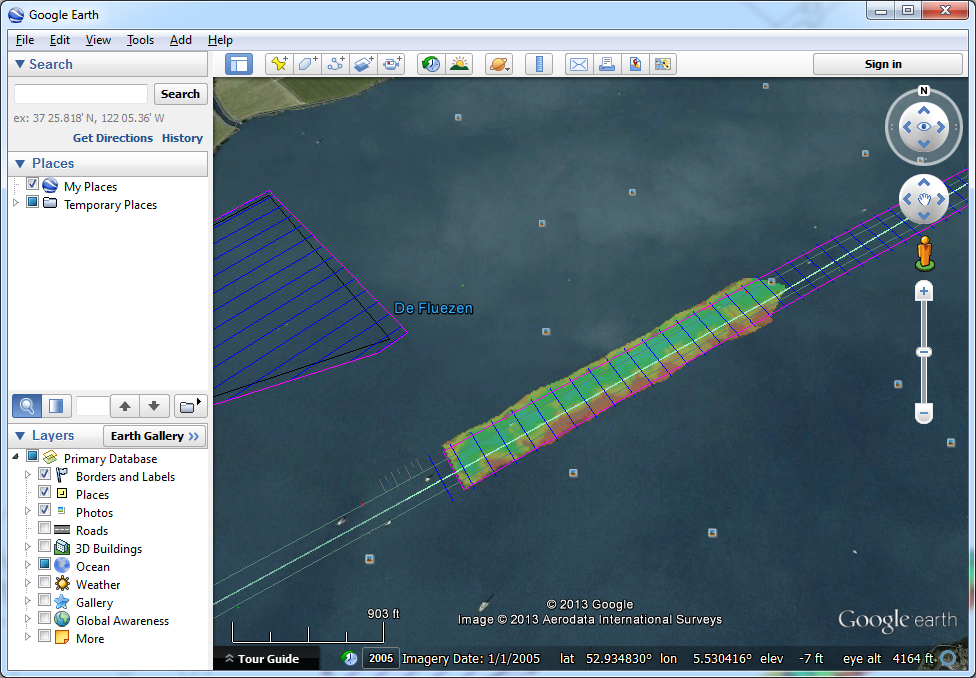Add a polygon using toolbar icon
This screenshot has width=976, height=678.
pyautogui.click(x=307, y=64)
